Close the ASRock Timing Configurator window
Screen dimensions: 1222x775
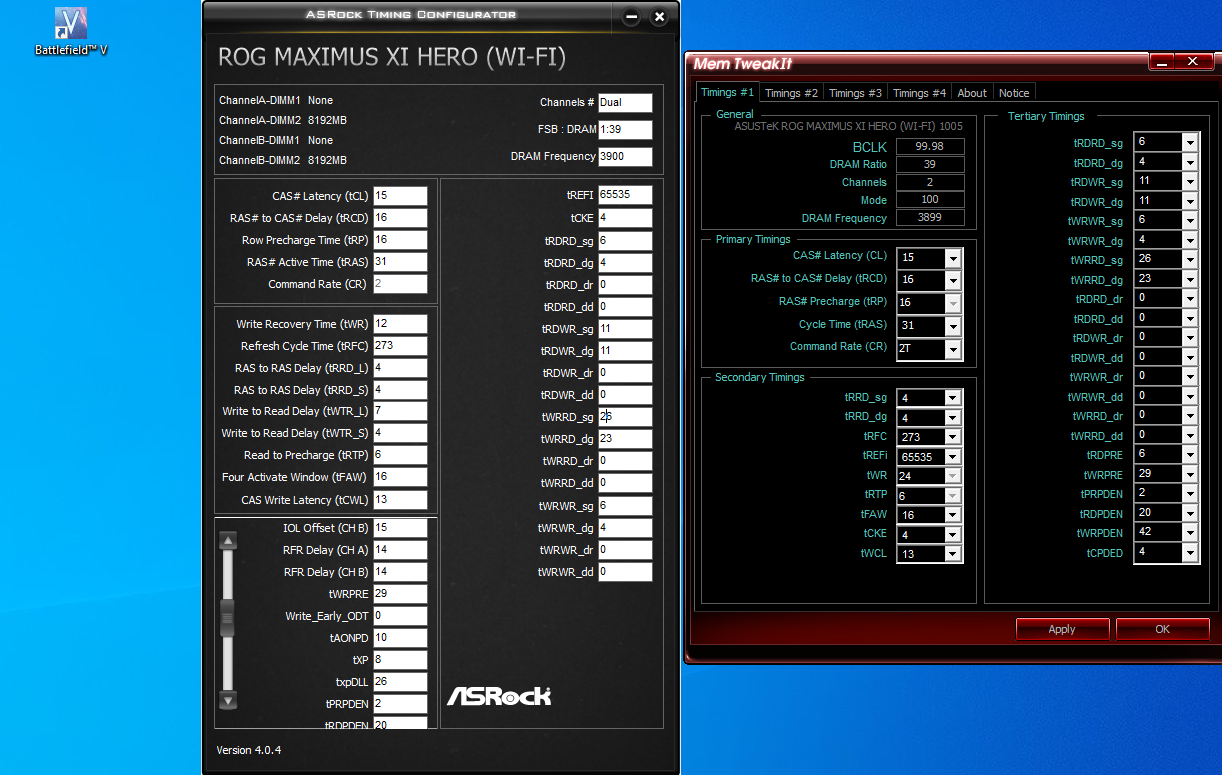tap(659, 17)
